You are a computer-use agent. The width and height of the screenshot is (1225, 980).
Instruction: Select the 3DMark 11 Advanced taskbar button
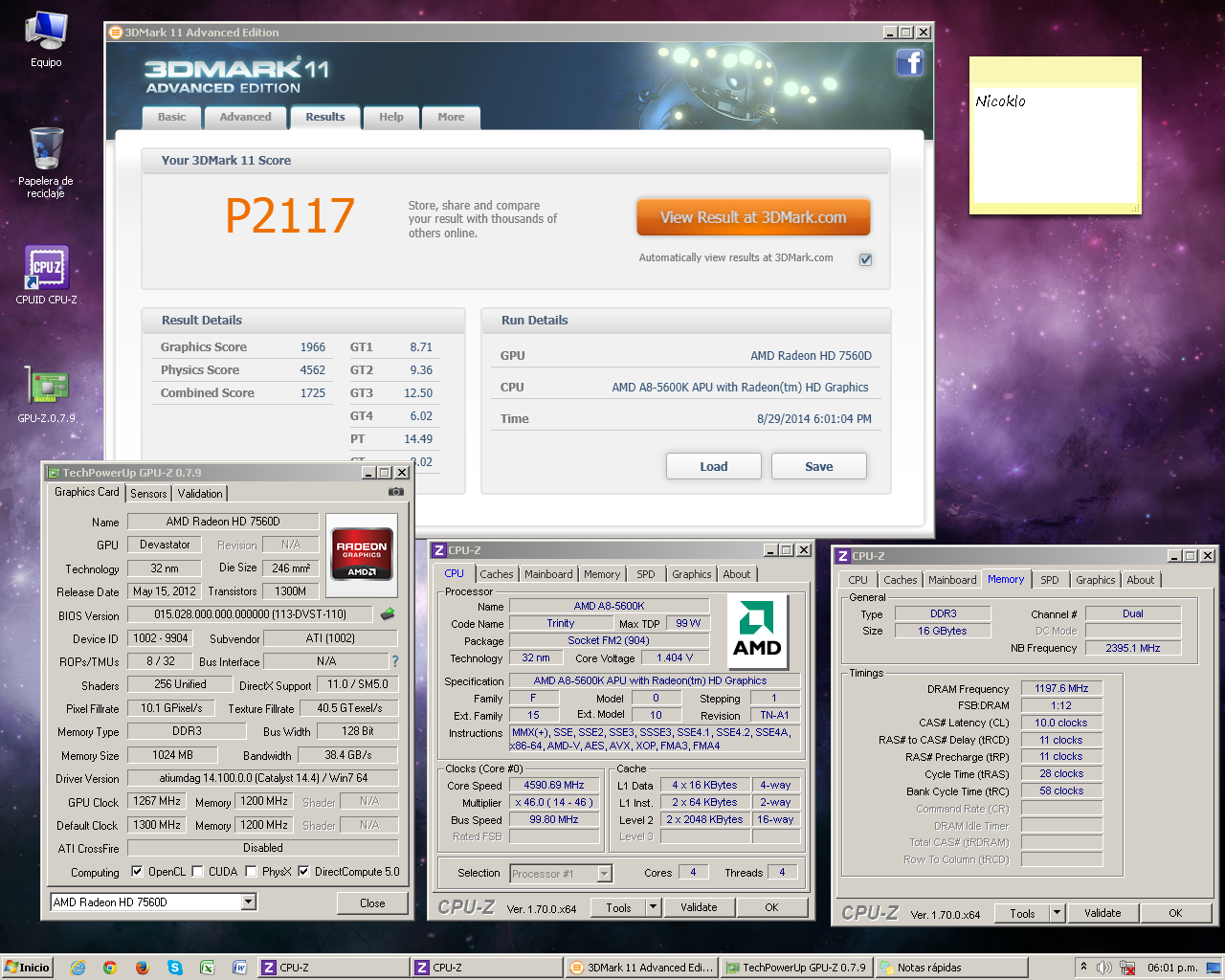(x=642, y=968)
